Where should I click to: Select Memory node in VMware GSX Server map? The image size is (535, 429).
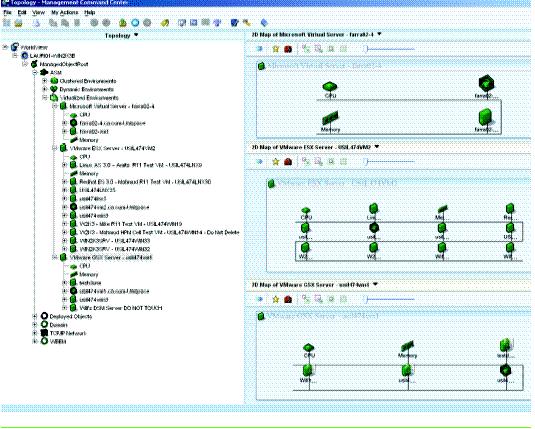[x=407, y=349]
